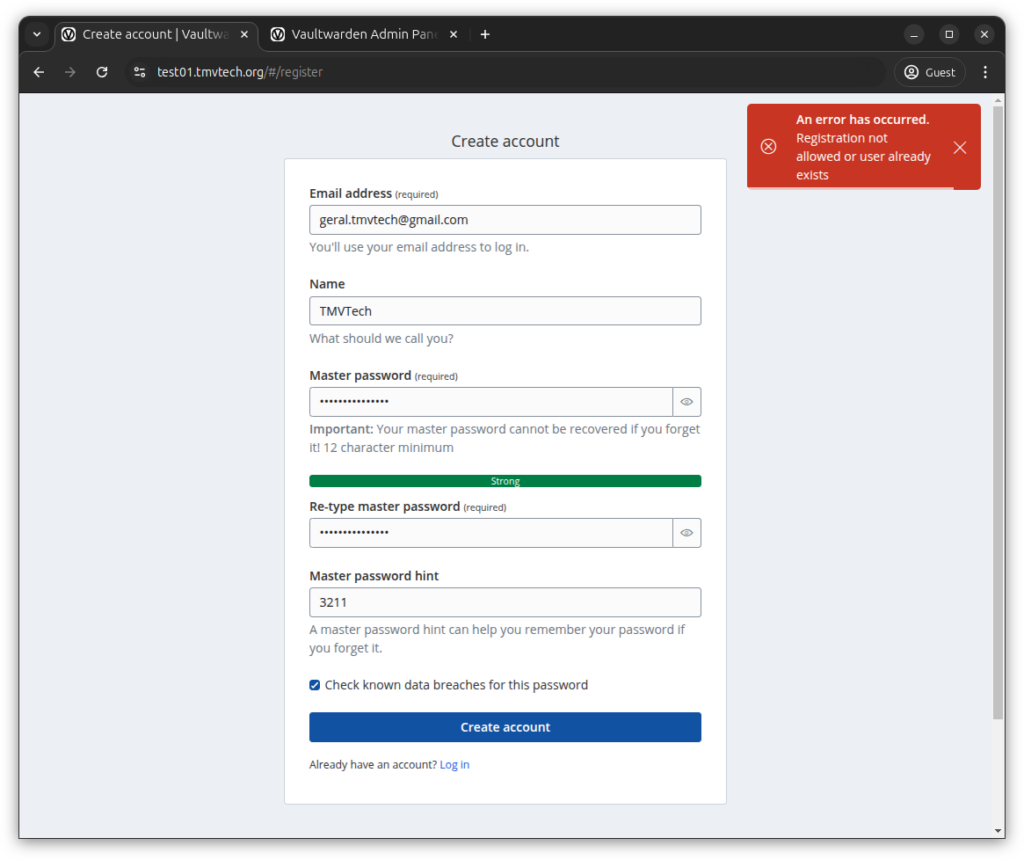This screenshot has width=1024, height=860.
Task: Show the master password with eye icon
Action: click(687, 402)
